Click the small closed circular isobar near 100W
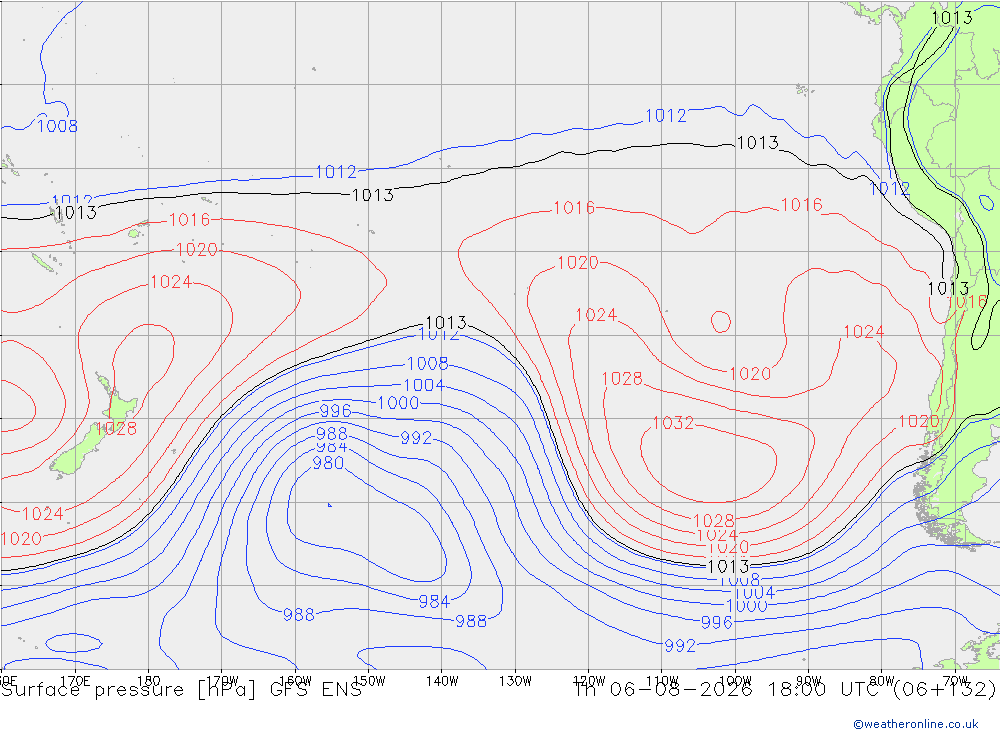This screenshot has height=733, width=1000. point(721,322)
